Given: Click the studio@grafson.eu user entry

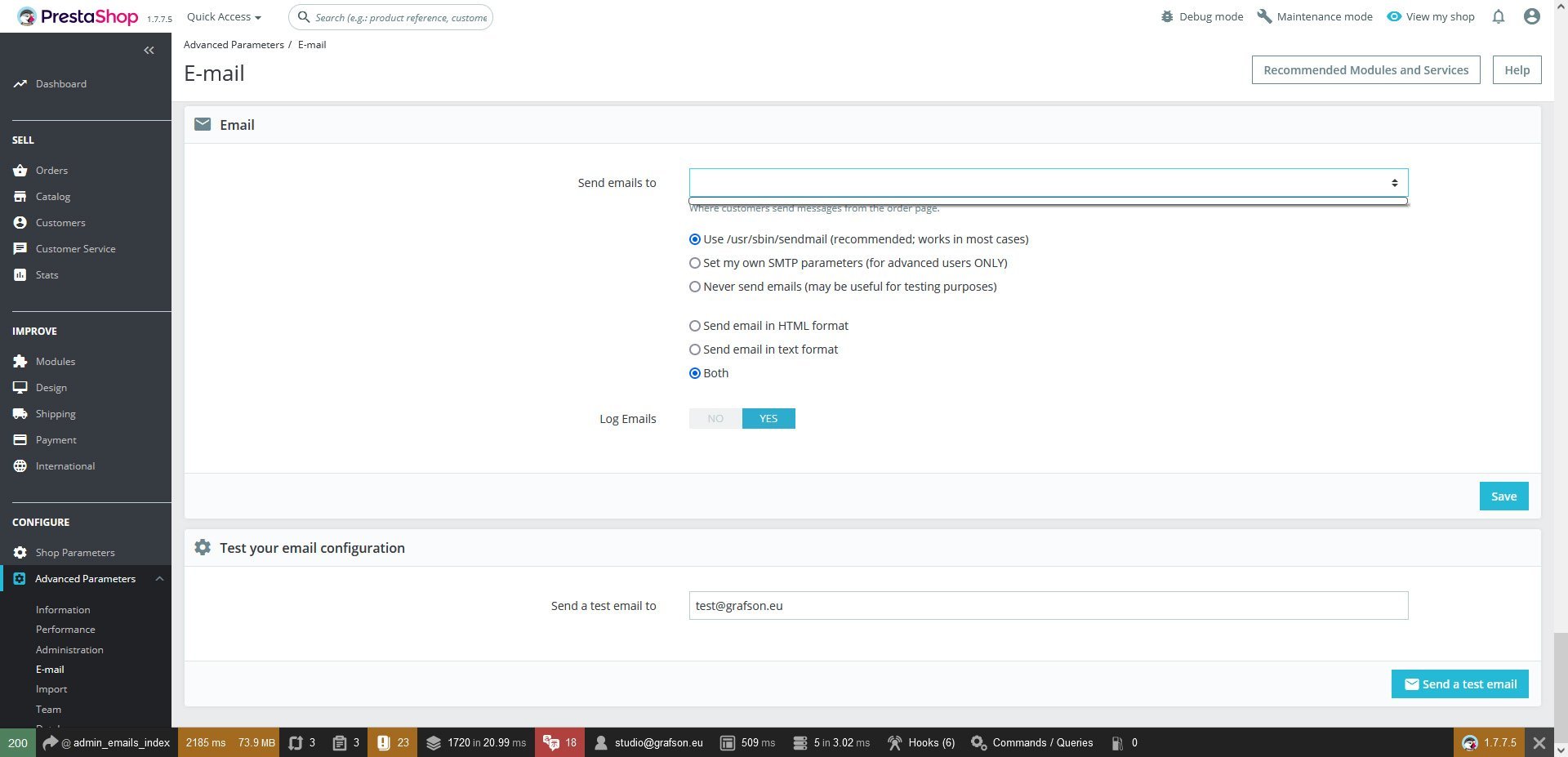Looking at the screenshot, I should (649, 743).
